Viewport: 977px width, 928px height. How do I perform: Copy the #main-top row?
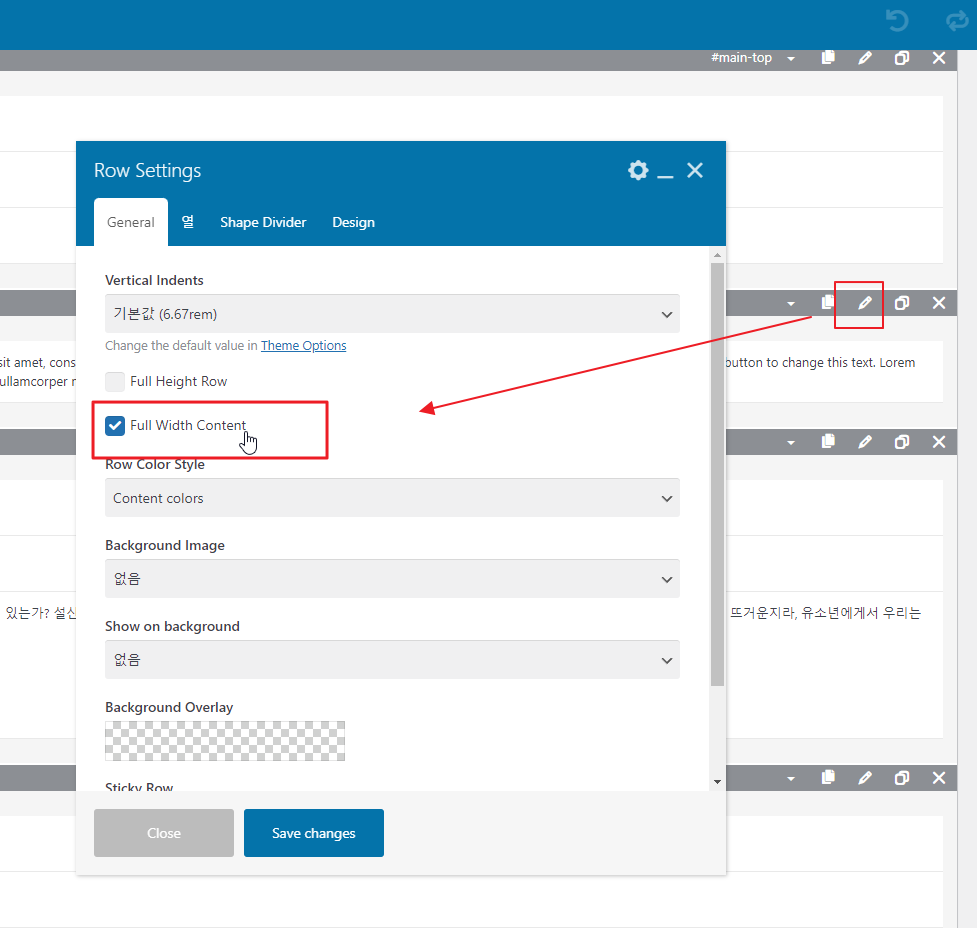tap(828, 58)
